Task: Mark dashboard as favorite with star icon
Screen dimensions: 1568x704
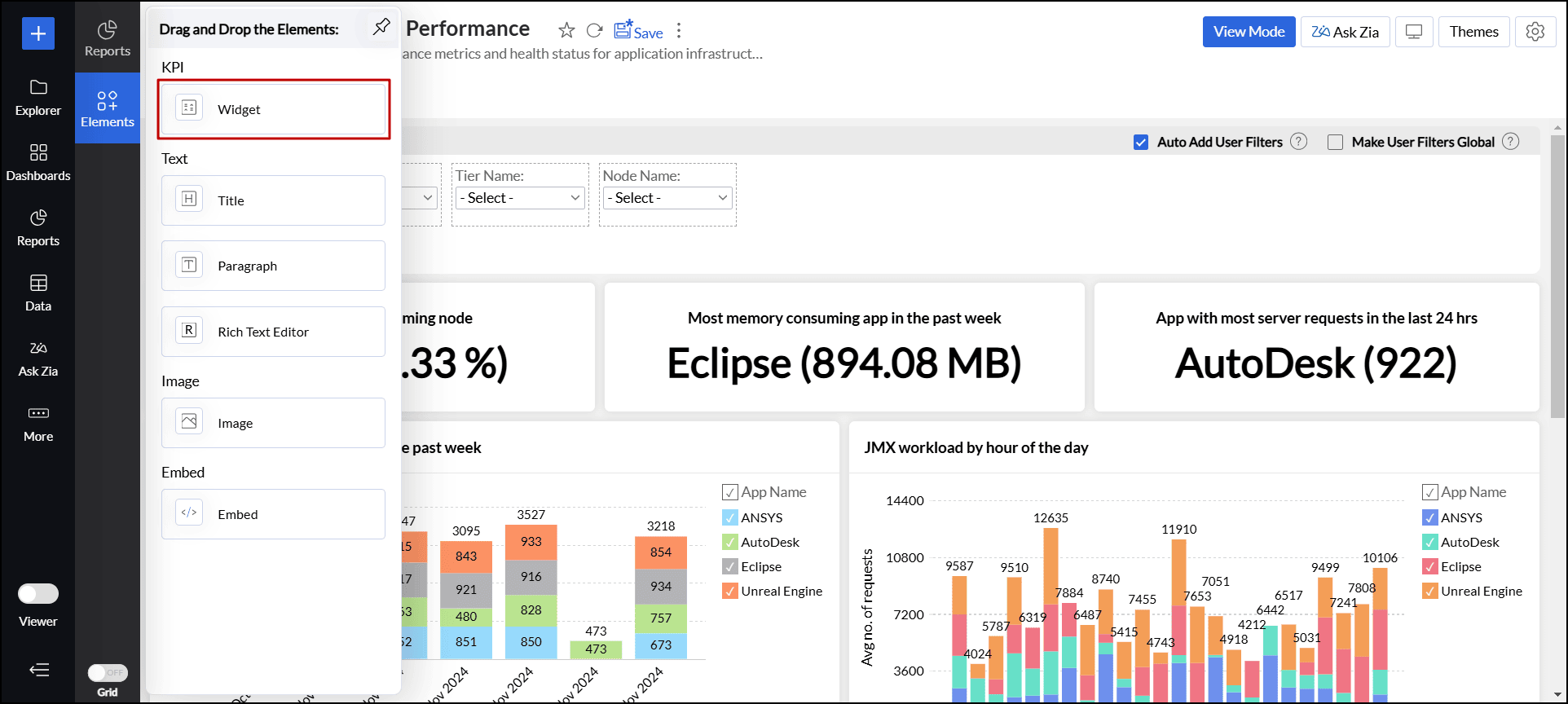Action: pos(566,31)
